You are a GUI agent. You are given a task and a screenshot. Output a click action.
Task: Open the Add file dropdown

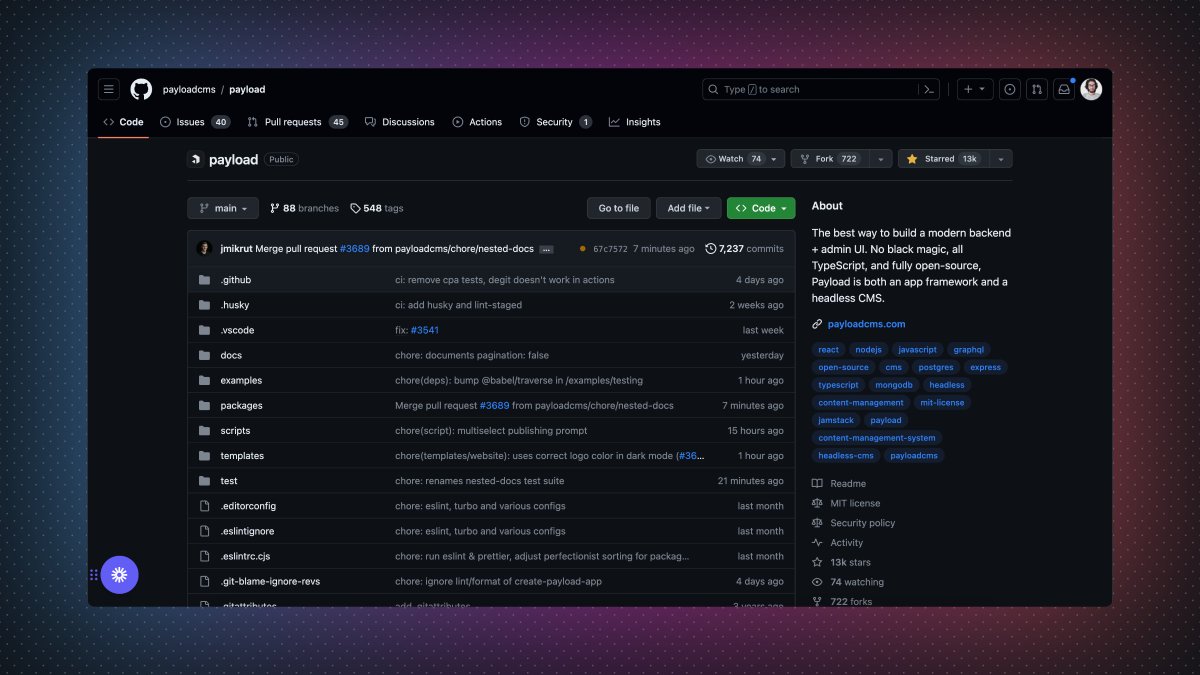688,208
